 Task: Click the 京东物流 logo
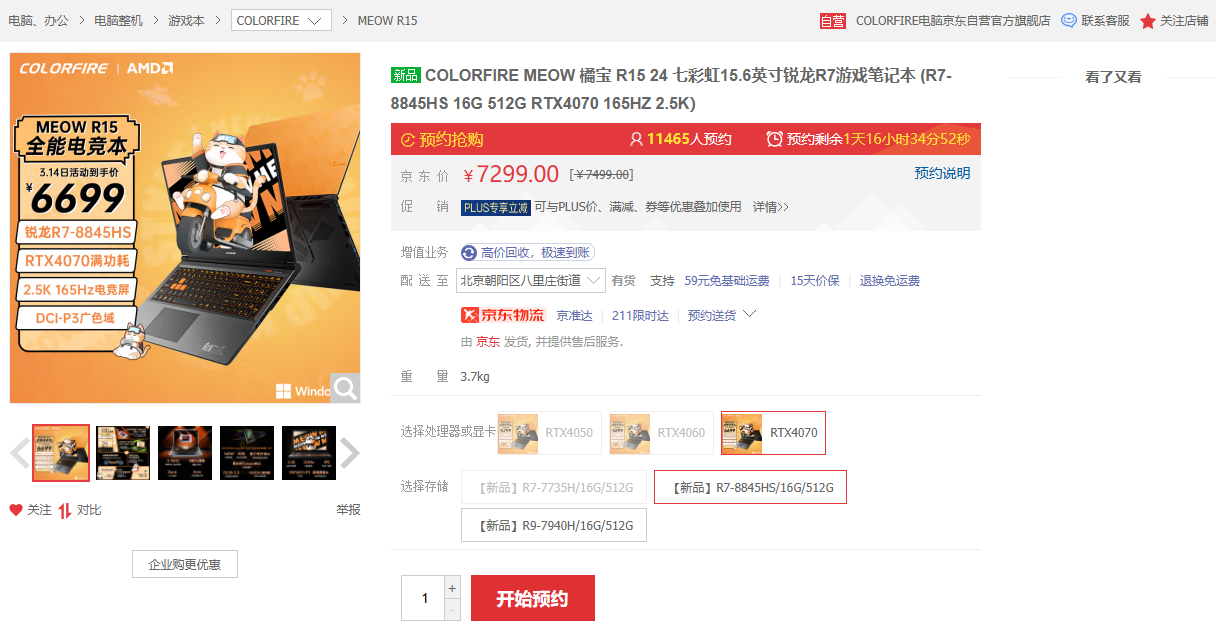tap(503, 315)
